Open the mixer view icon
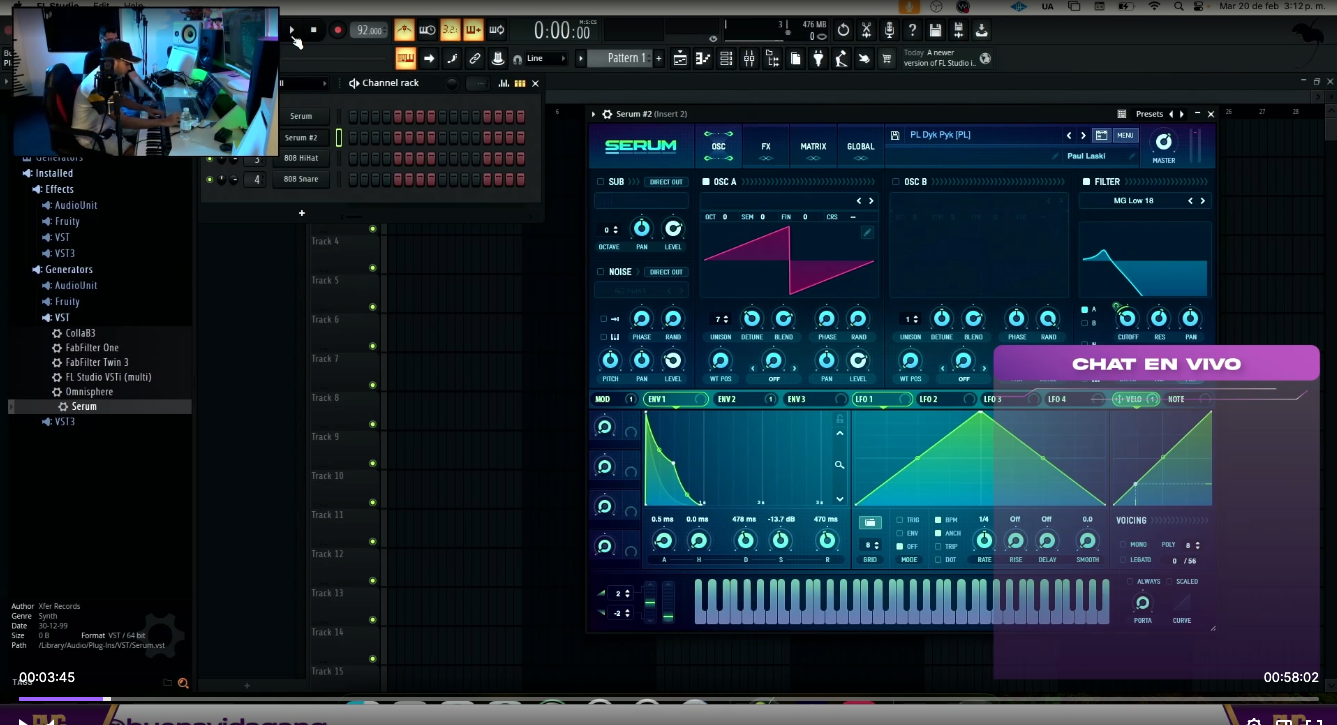Viewport: 1337px width, 725px height. (749, 59)
